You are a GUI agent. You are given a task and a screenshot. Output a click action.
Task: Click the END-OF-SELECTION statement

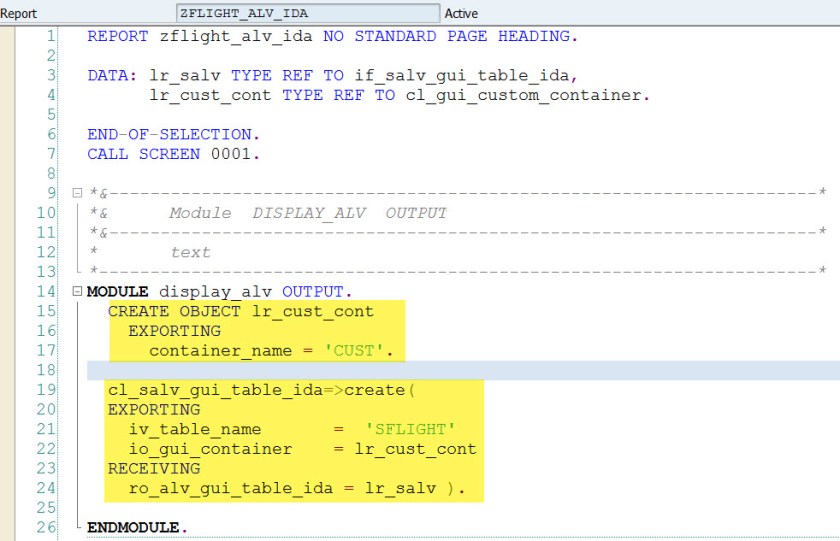[173, 134]
